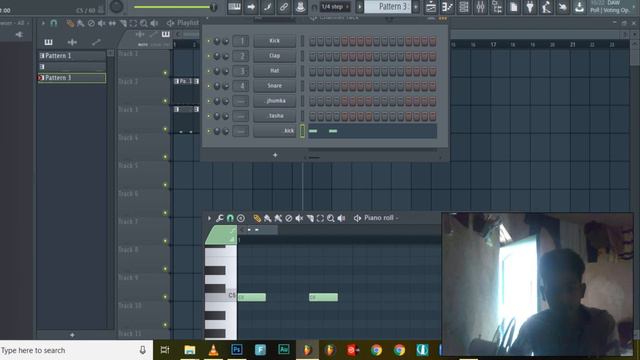
Task: Select the Playlist mute tool
Action: (102, 24)
